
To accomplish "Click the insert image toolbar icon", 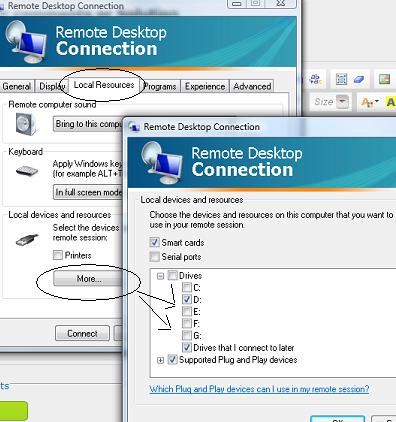I will pos(385,79).
